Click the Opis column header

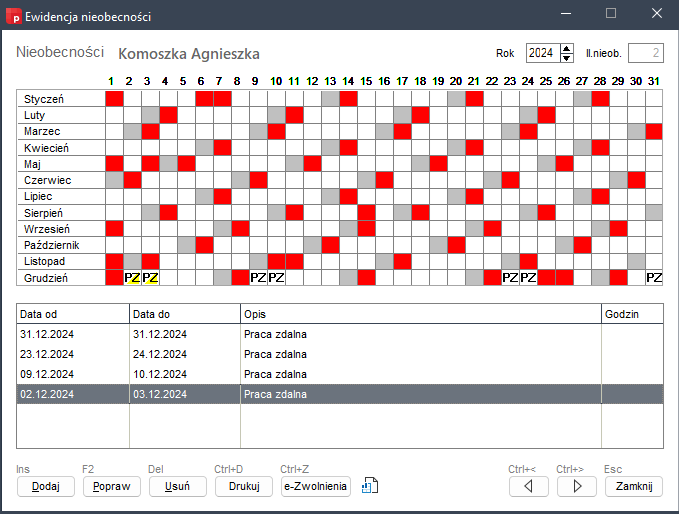(420, 314)
